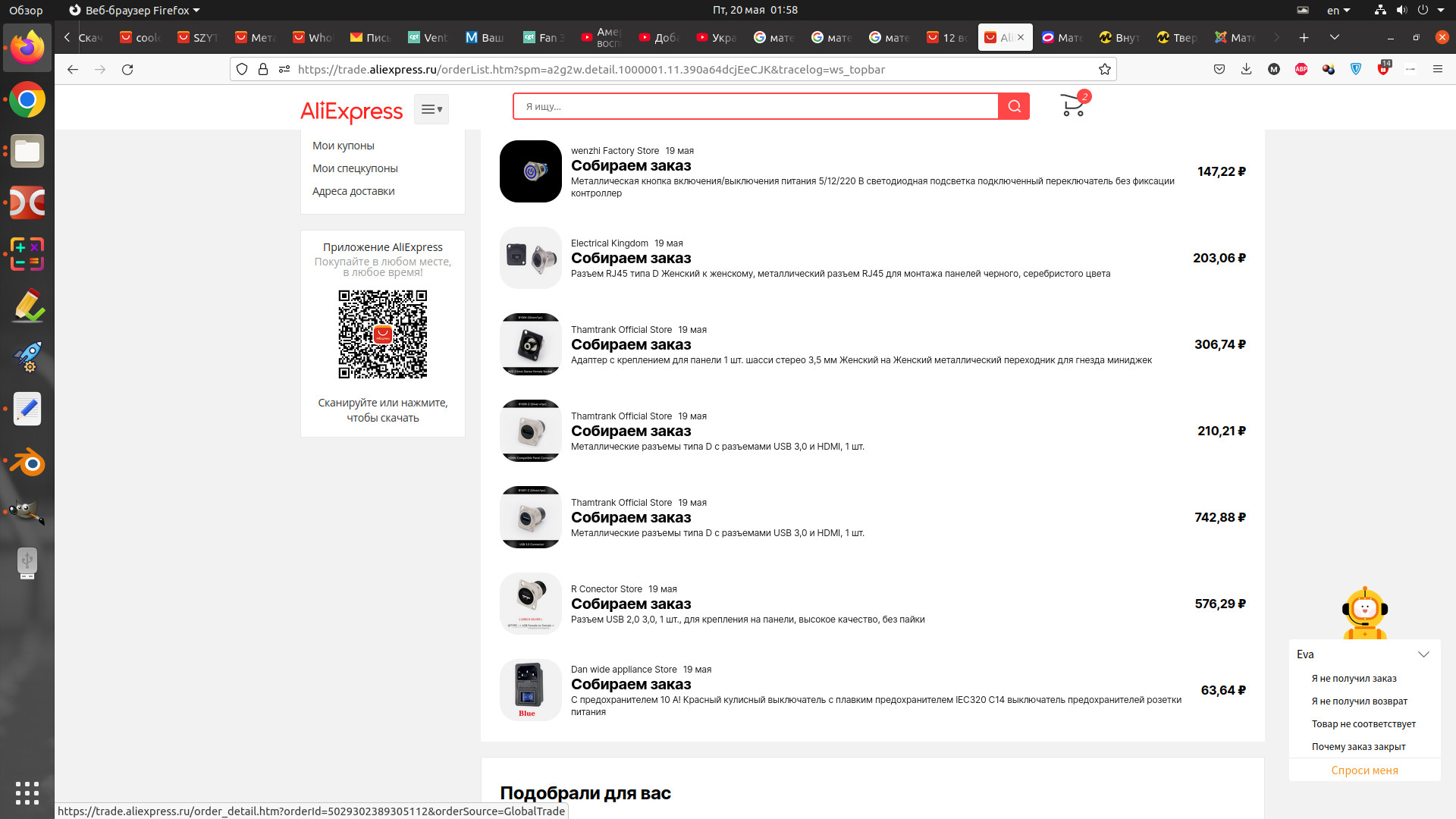The width and height of the screenshot is (1456, 819).
Task: Open the R Conector Store USB order thumbnail
Action: click(x=531, y=604)
